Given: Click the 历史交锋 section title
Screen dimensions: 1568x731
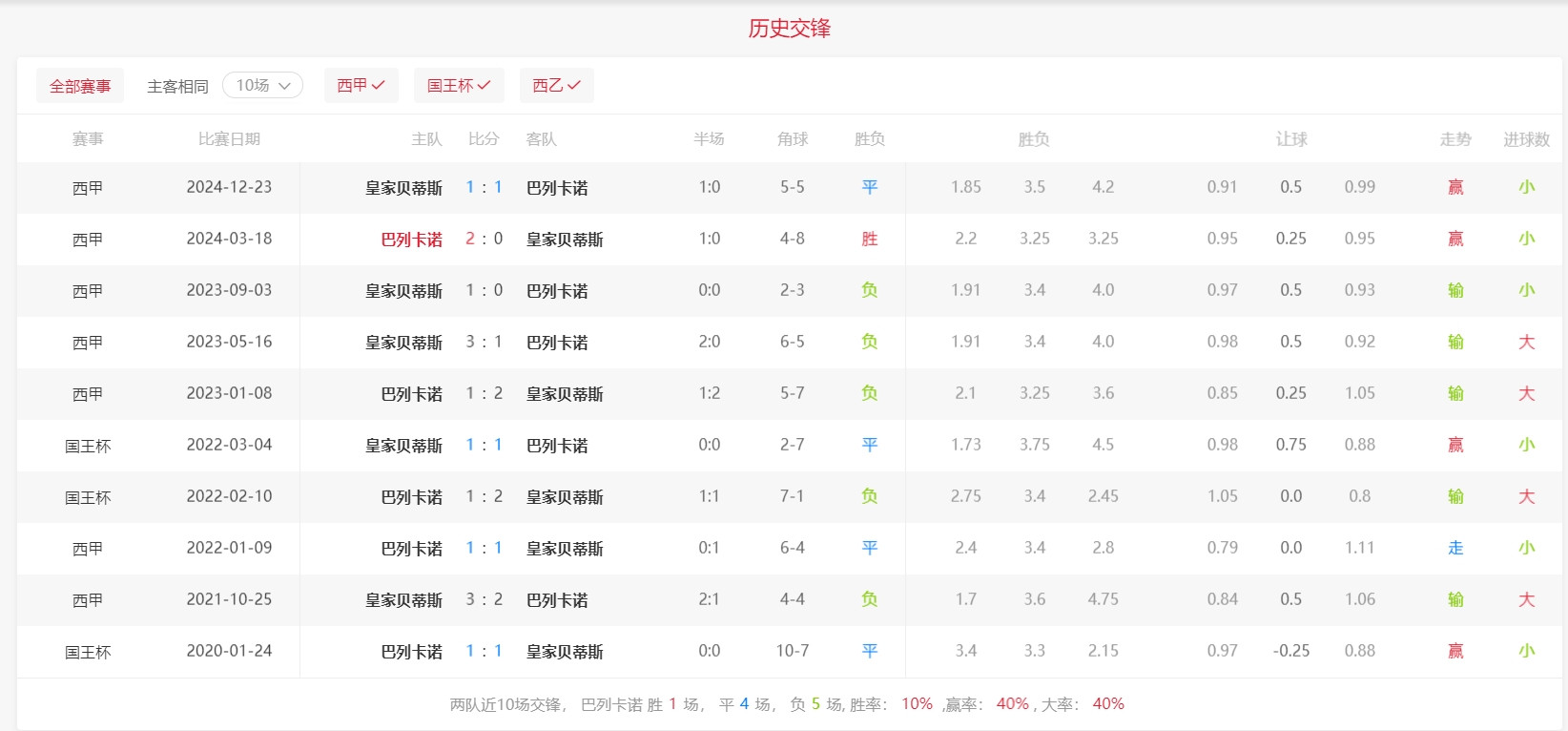Looking at the screenshot, I should click(789, 29).
